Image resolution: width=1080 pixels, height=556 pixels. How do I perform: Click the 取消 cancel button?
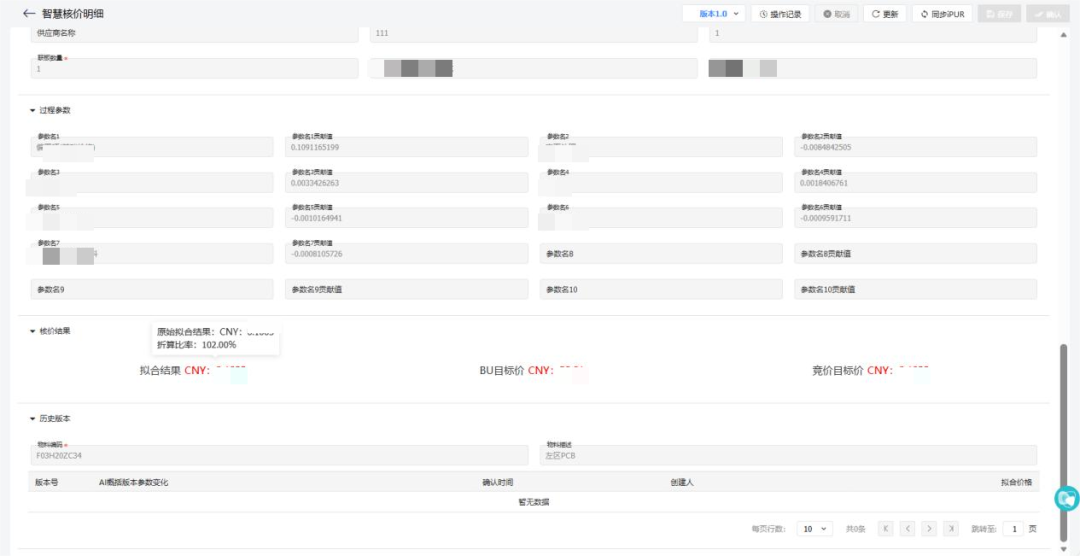836,14
